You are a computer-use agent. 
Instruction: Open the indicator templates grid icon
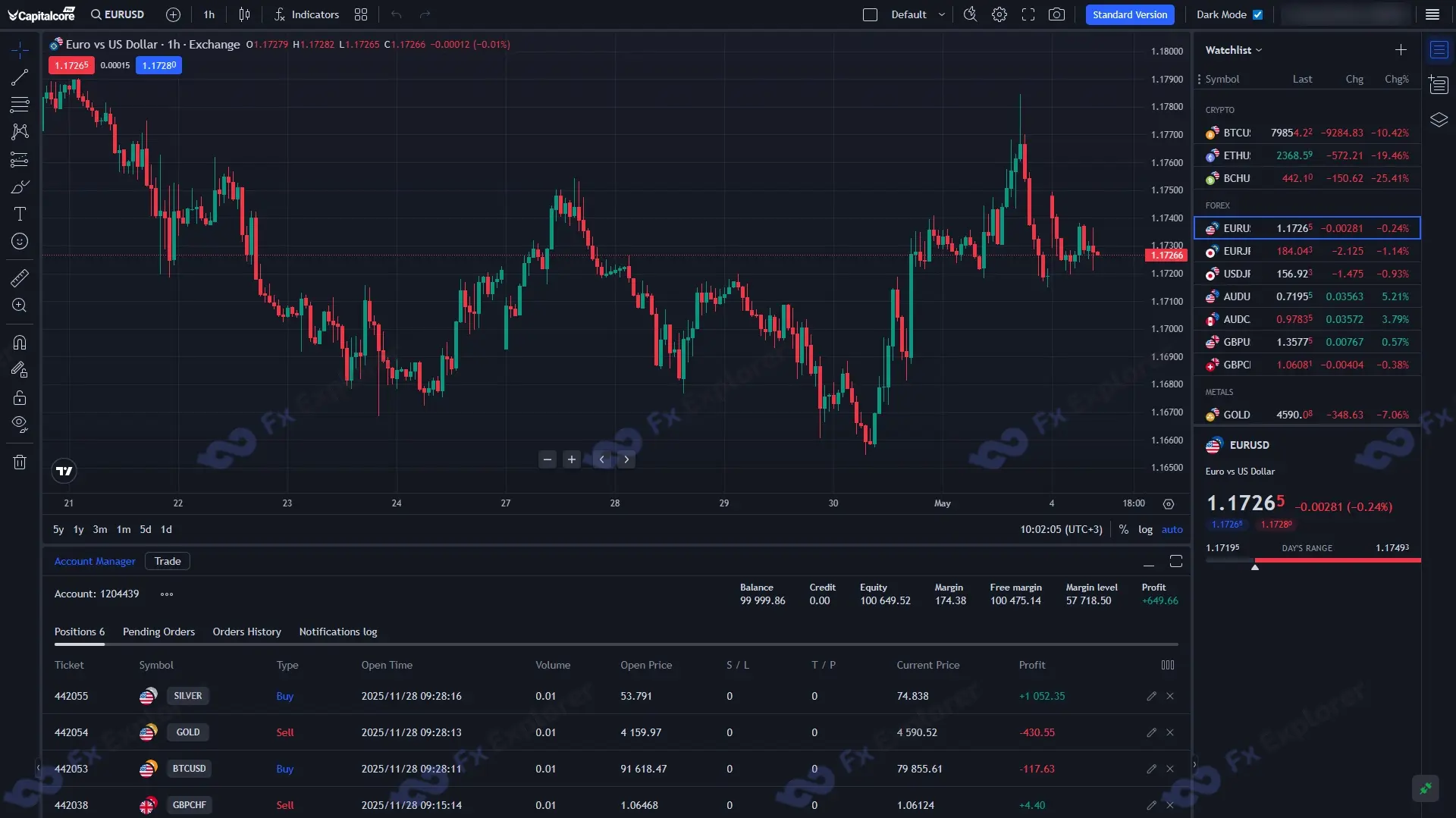(361, 14)
